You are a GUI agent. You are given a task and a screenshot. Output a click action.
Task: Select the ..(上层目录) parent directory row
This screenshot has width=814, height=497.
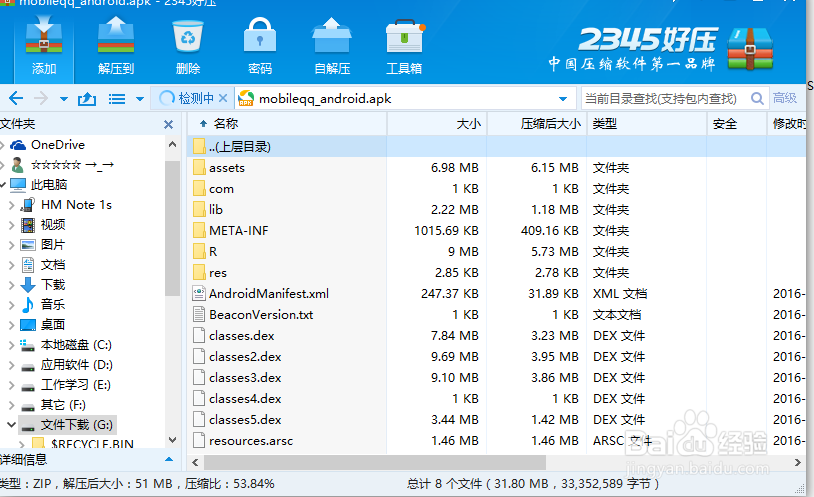(496, 146)
